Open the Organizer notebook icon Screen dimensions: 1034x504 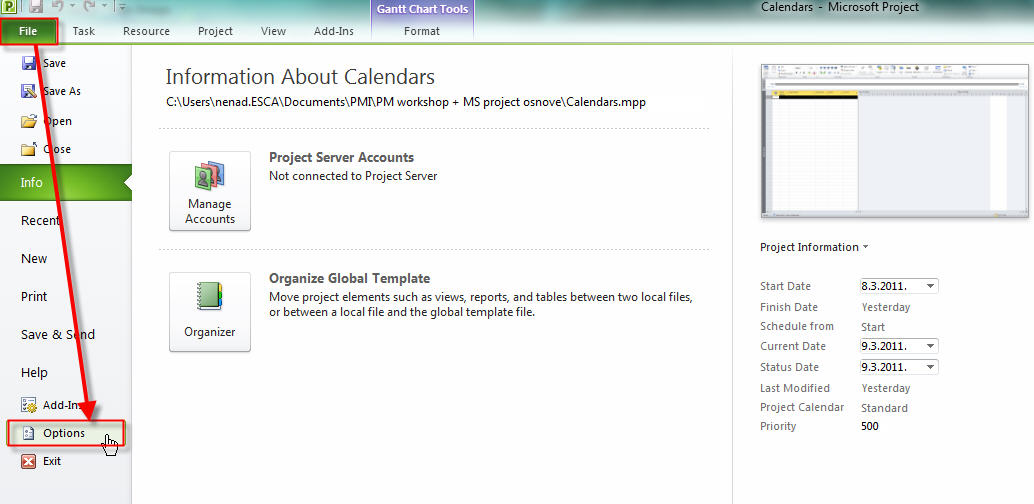(x=209, y=297)
